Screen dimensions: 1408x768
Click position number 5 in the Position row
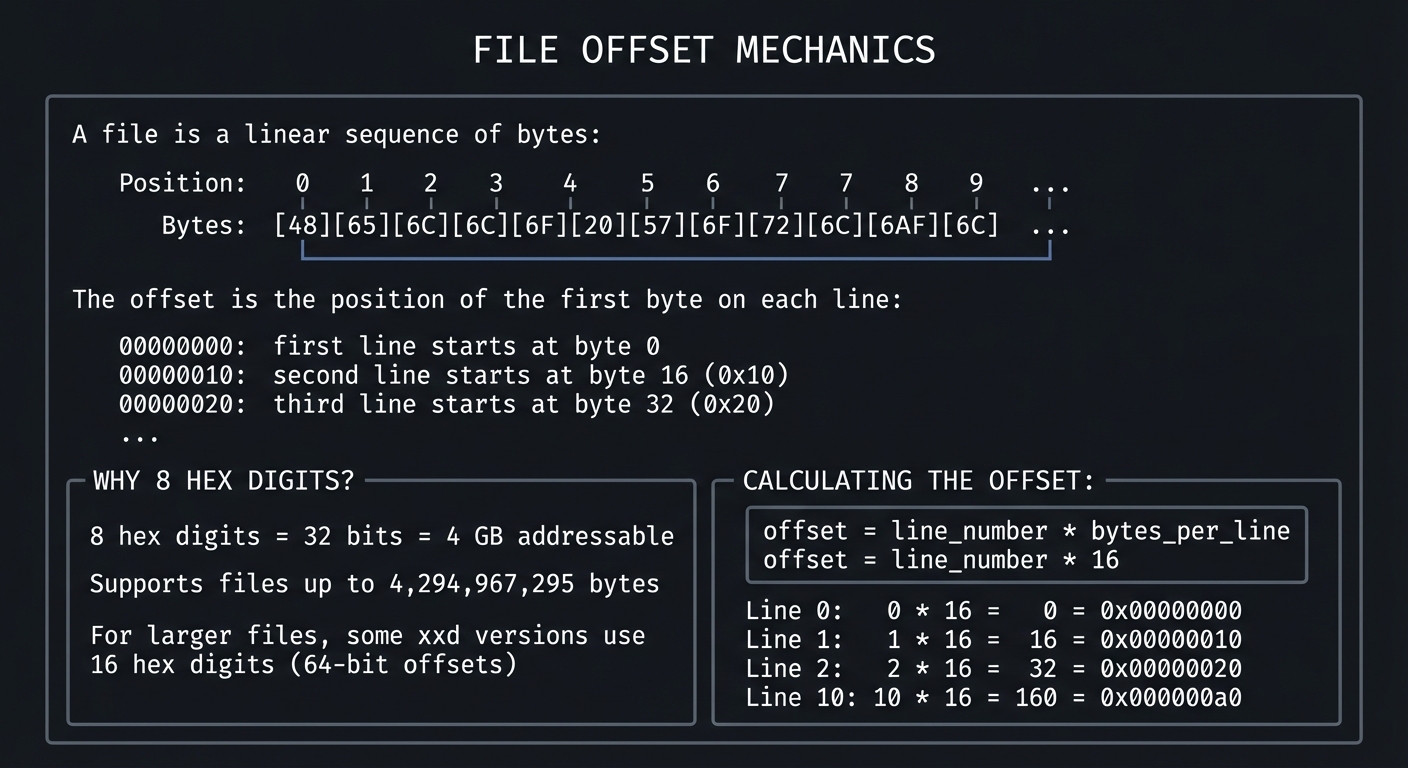[647, 183]
